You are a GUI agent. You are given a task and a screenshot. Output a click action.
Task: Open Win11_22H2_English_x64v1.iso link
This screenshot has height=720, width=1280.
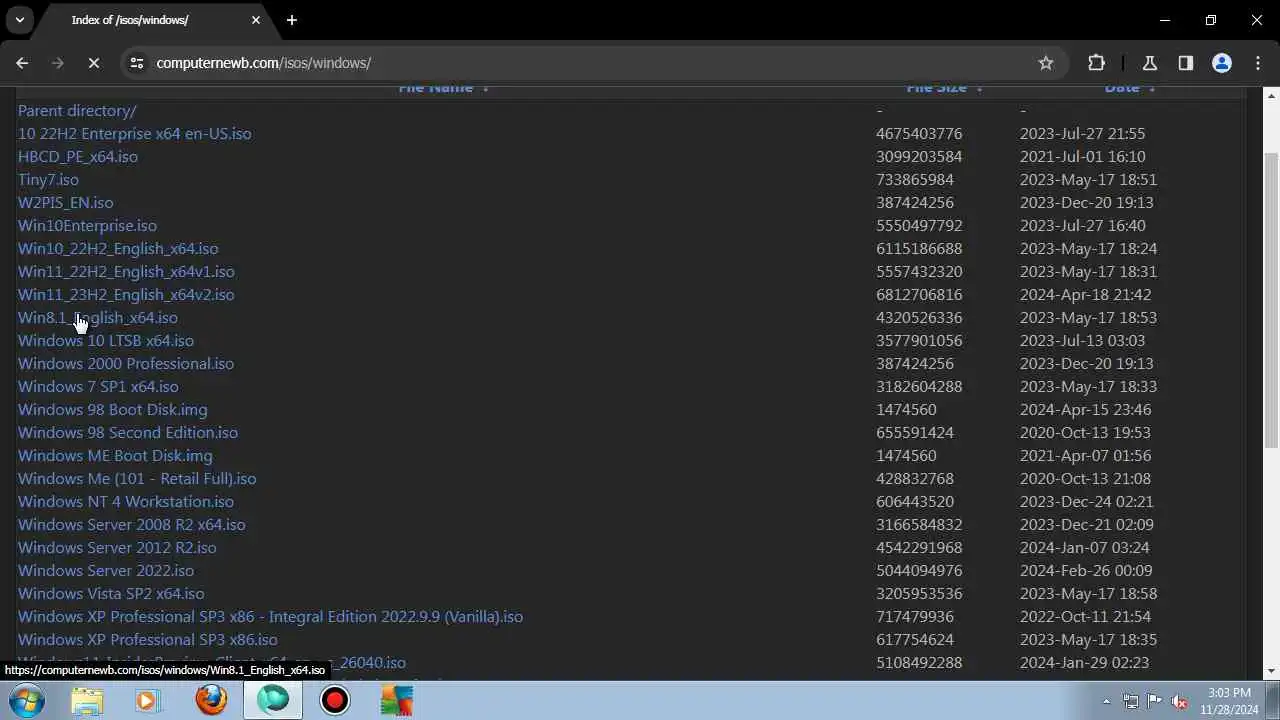click(126, 271)
